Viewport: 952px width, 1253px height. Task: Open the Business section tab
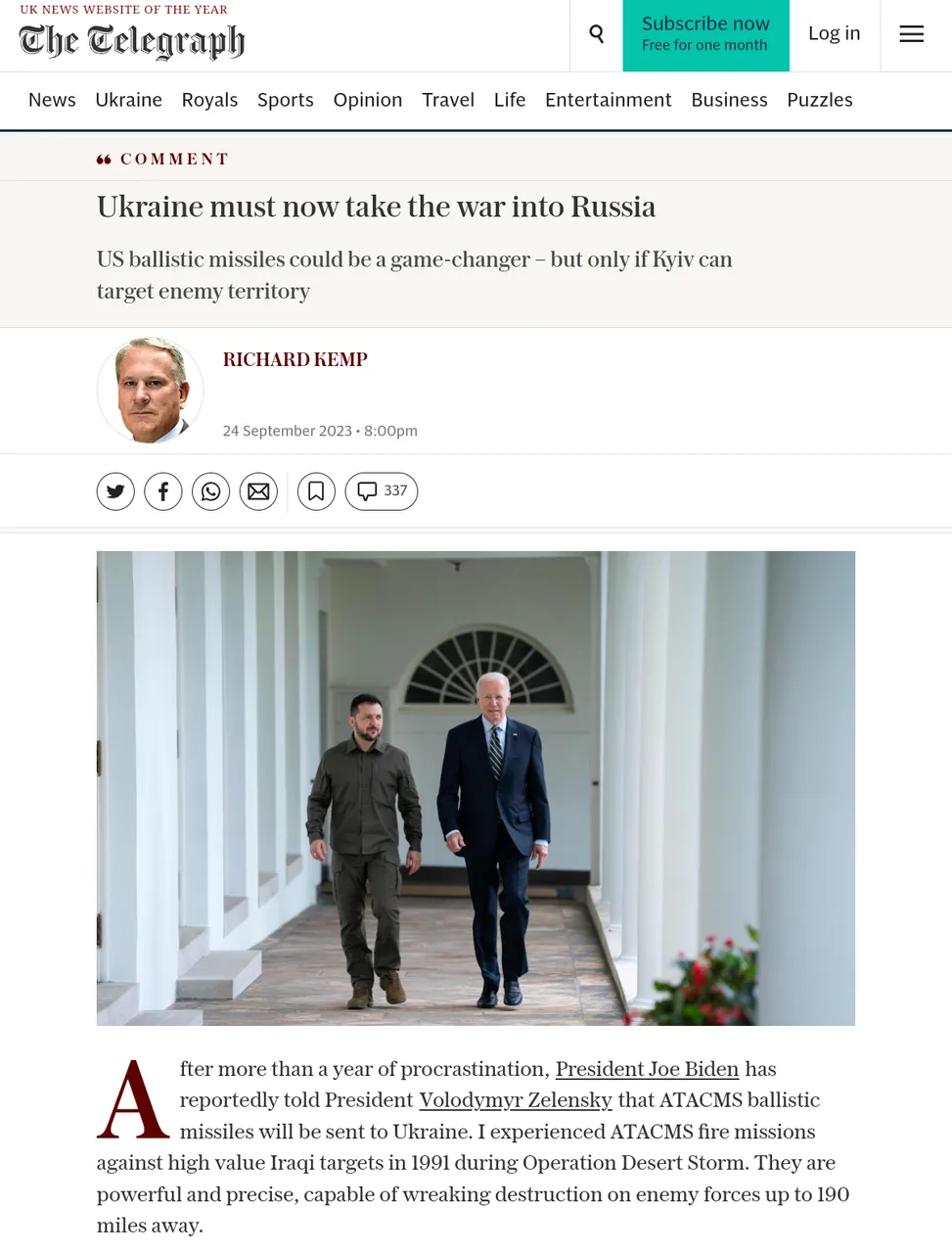click(x=729, y=100)
